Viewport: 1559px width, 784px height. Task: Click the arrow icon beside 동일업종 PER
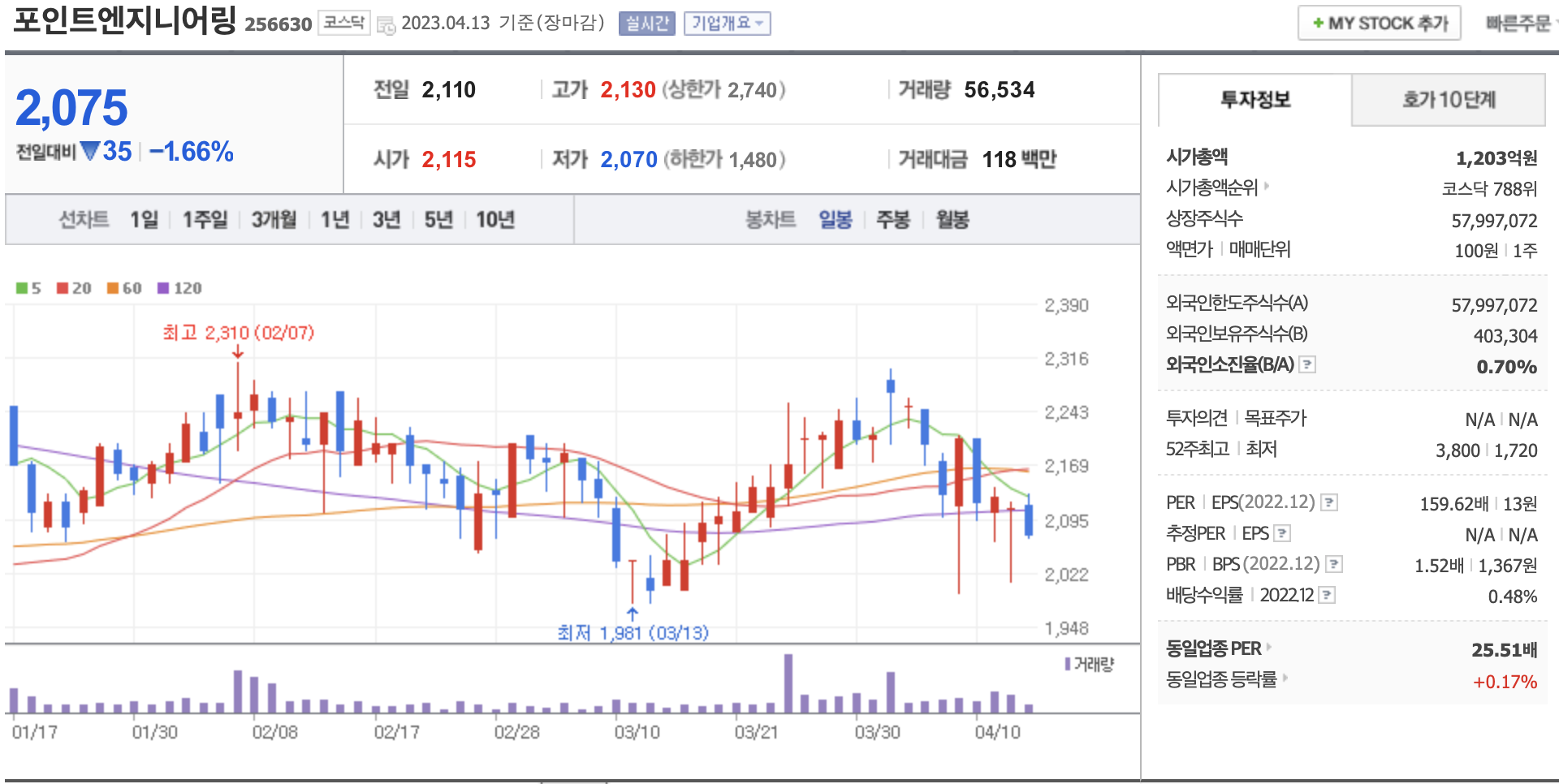1269,647
